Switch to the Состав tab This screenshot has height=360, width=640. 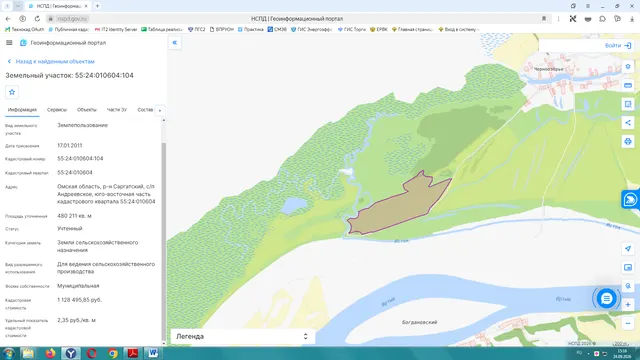click(145, 110)
